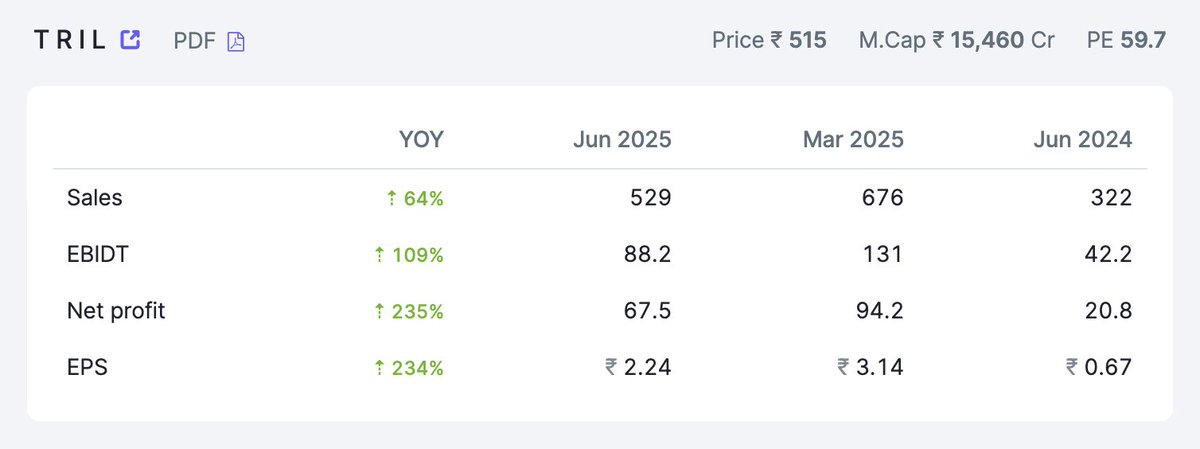The image size is (1200, 449).
Task: Click the EPS row label
Action: click(x=87, y=368)
